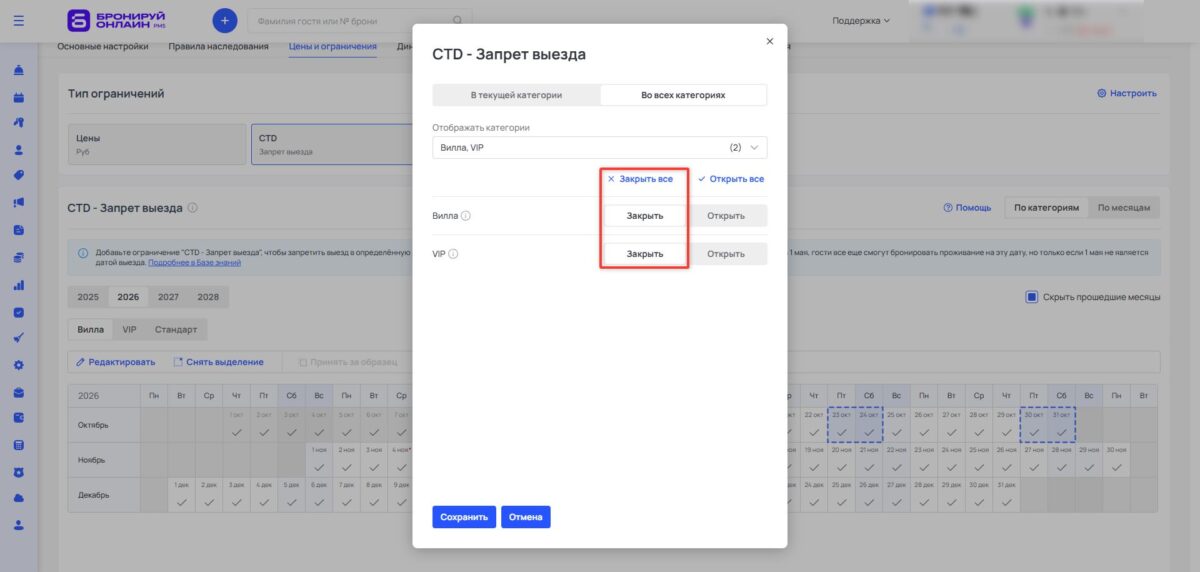
Task: Toggle the Скрыть прошедшие месяцы checkbox
Action: tap(1031, 297)
